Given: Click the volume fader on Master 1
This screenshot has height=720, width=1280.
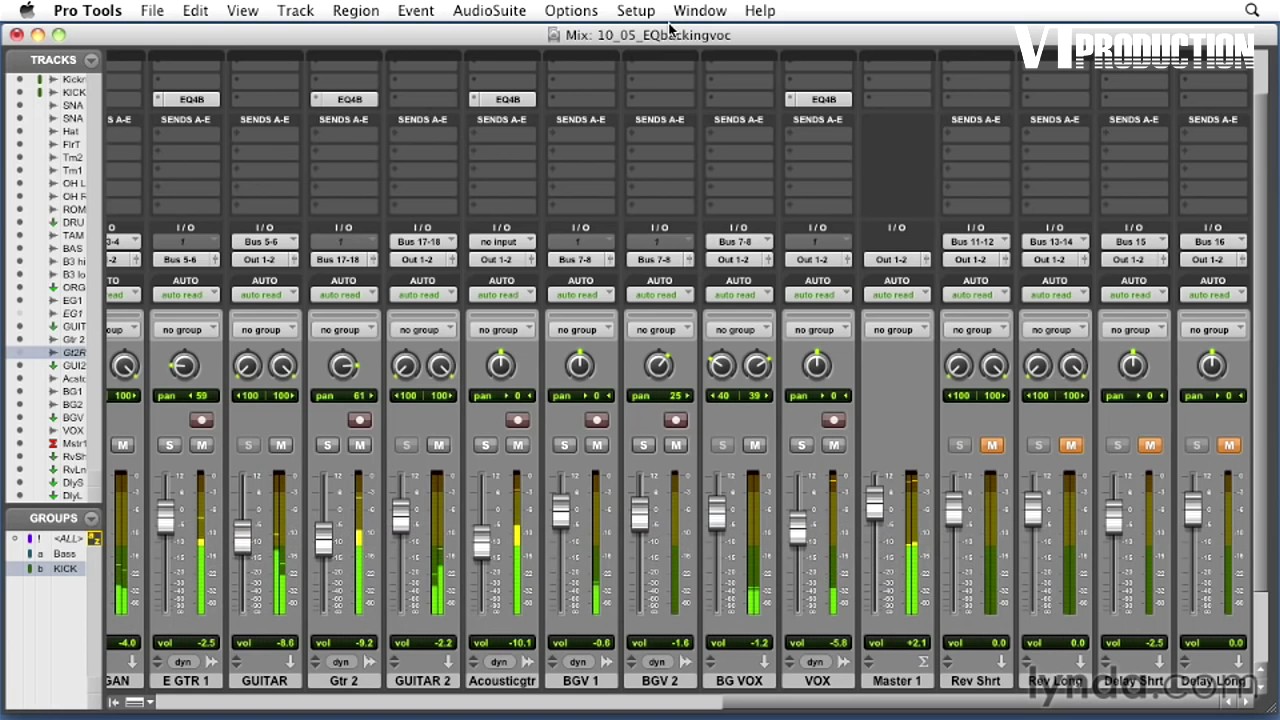Looking at the screenshot, I should (x=875, y=503).
